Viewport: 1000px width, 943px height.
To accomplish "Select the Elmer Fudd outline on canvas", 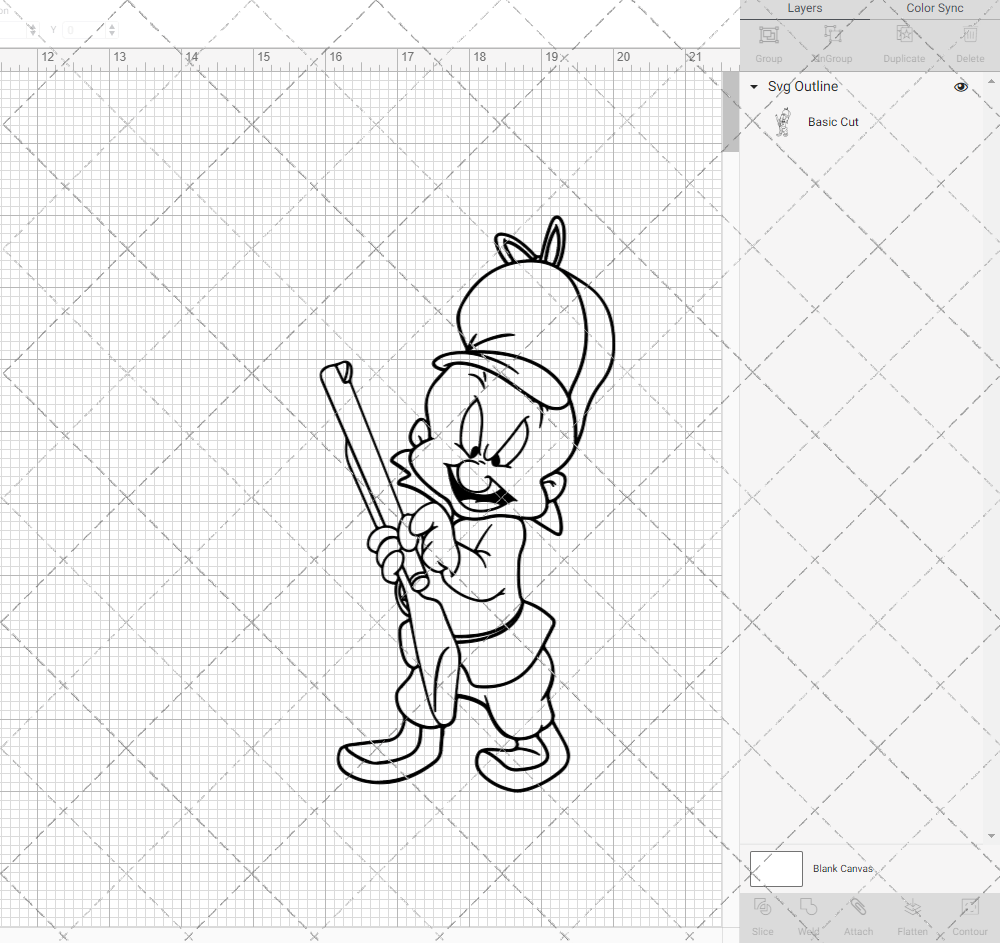I will tap(467, 504).
